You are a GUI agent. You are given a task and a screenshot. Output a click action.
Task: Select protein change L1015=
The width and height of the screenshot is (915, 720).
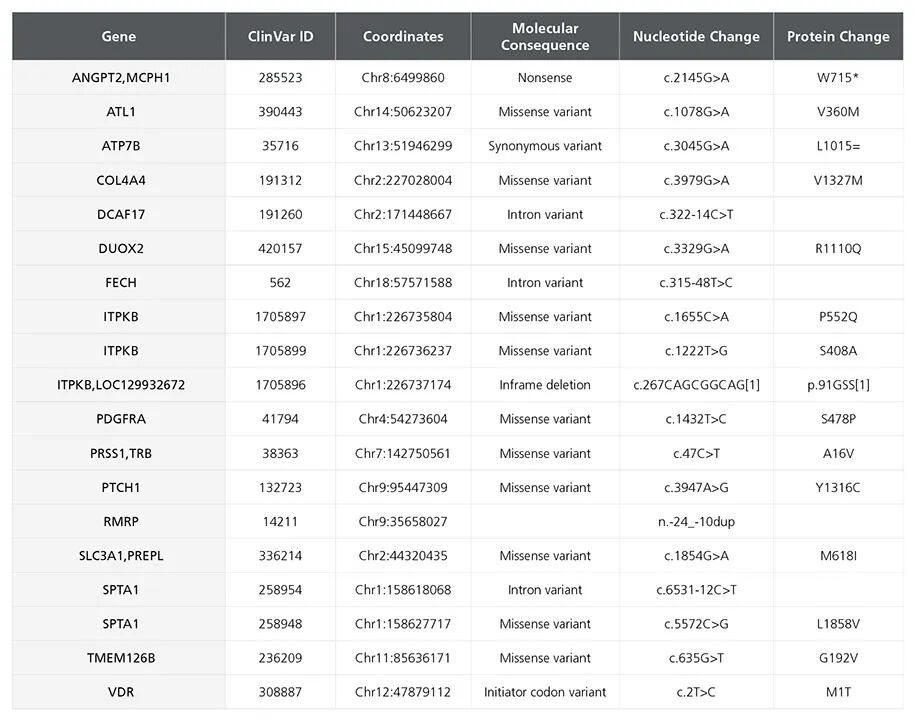click(838, 146)
